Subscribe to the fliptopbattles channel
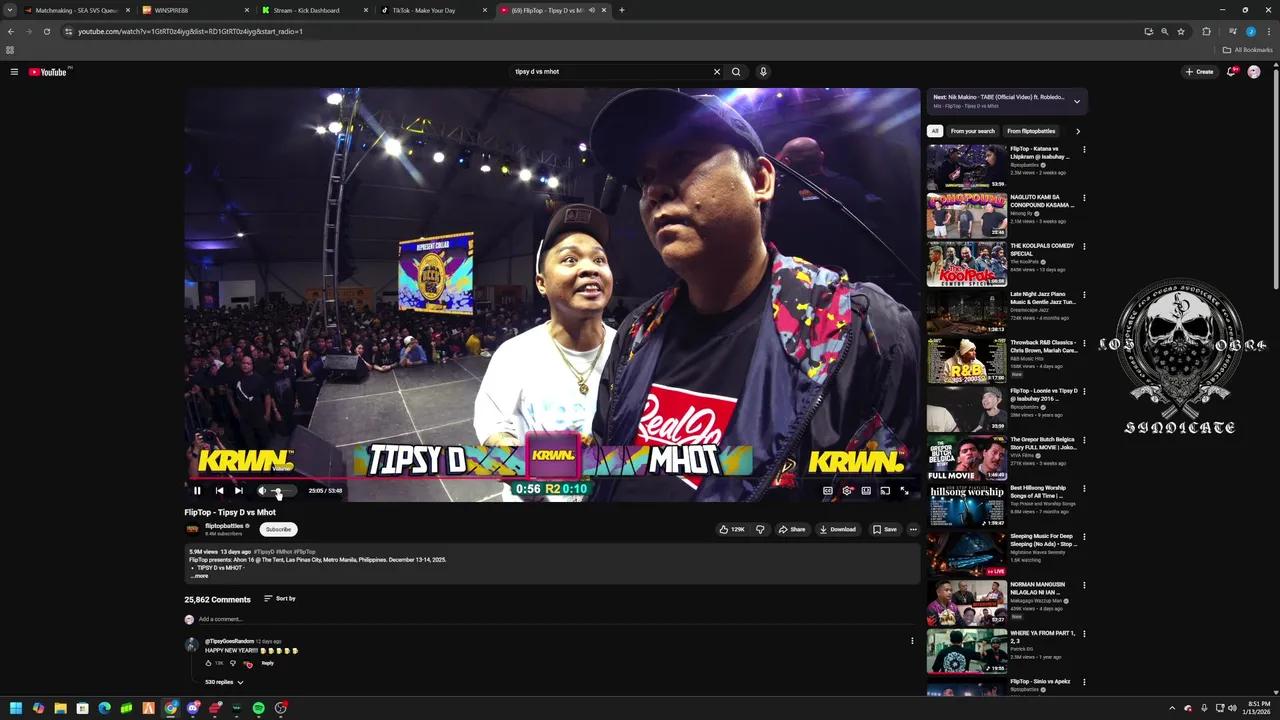The width and height of the screenshot is (1280, 720). (x=279, y=529)
